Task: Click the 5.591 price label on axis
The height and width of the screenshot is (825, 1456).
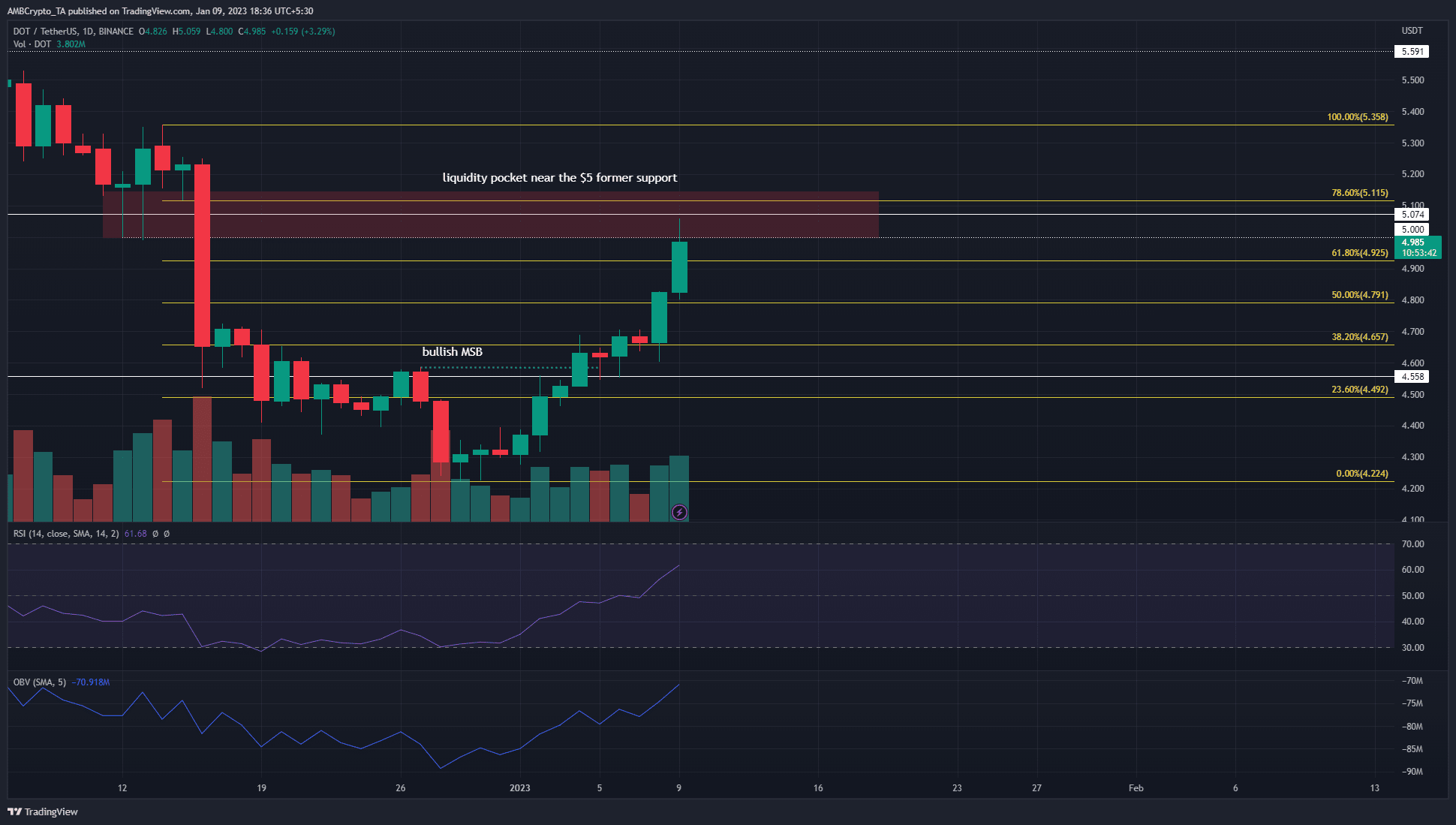Action: (x=1412, y=52)
